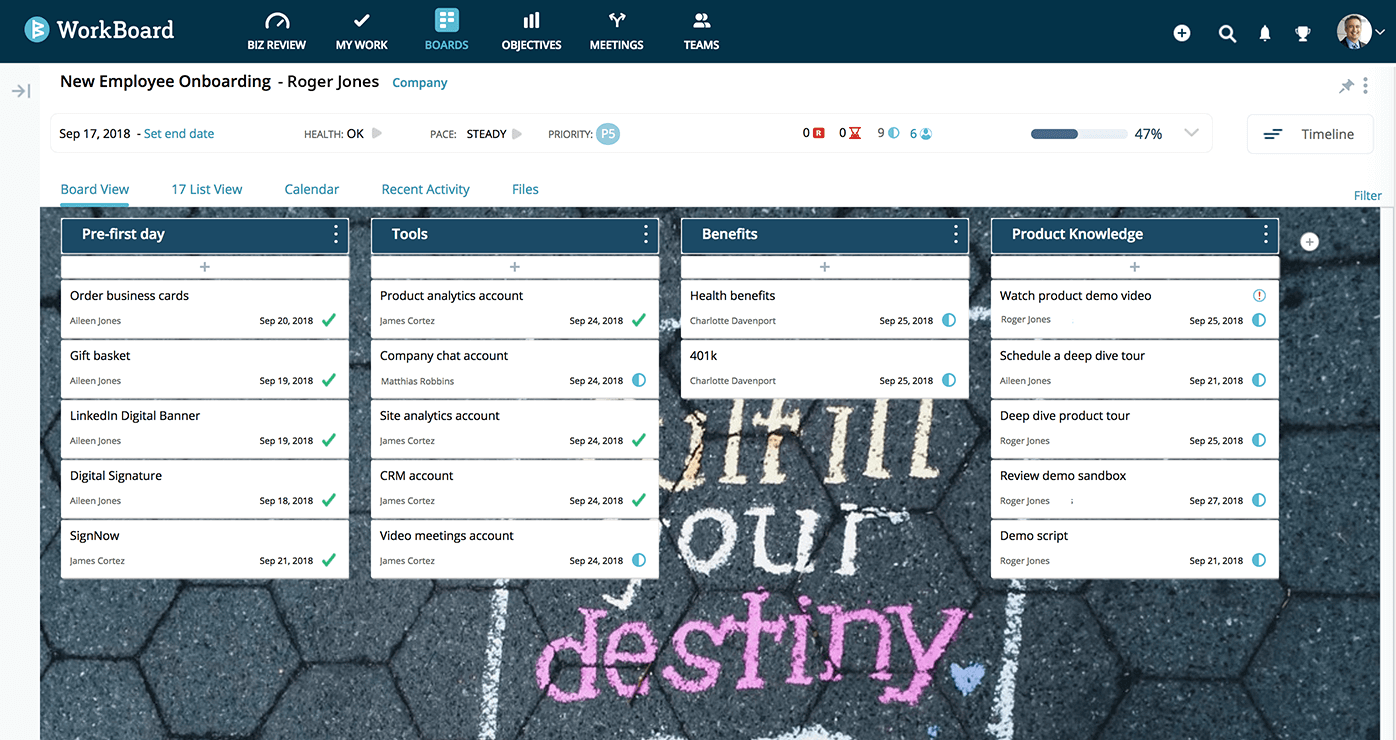Click the P5 priority badge
The height and width of the screenshot is (740, 1396).
coord(608,134)
